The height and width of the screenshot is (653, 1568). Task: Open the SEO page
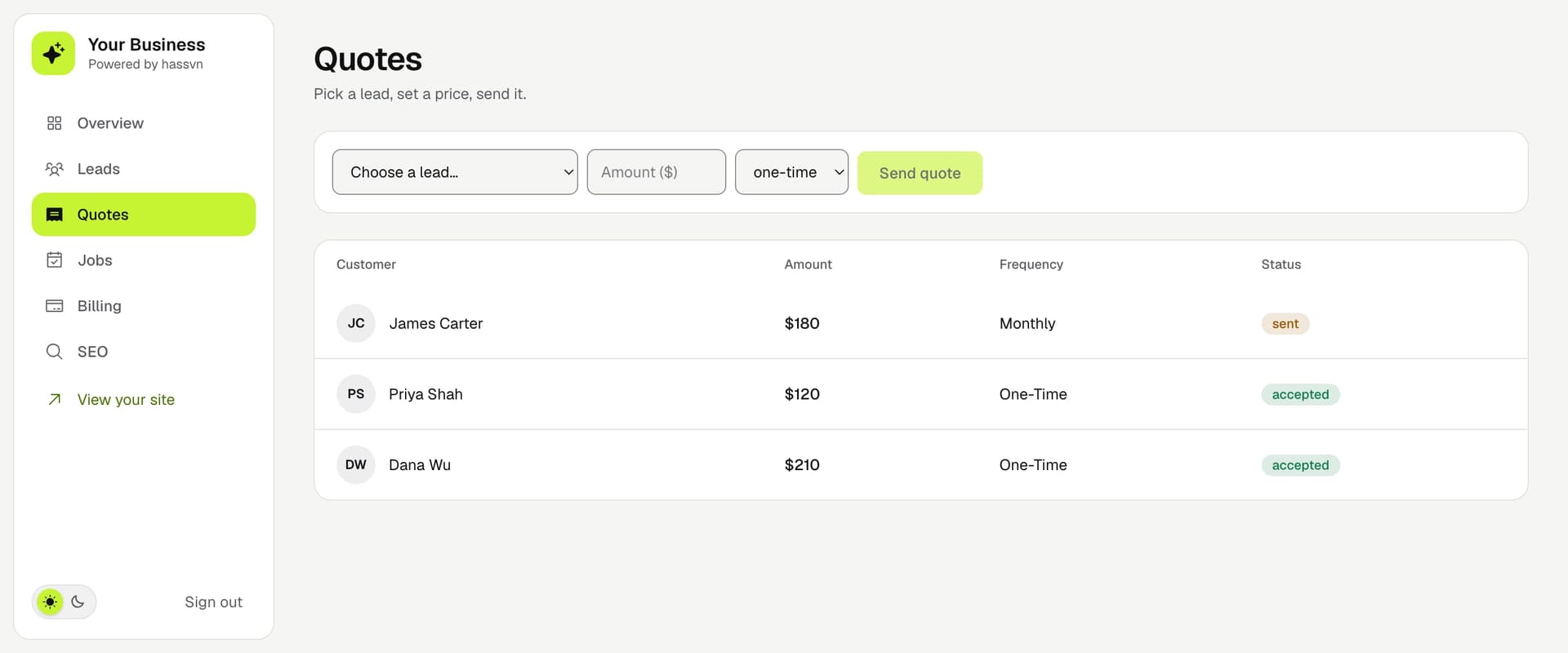point(144,352)
